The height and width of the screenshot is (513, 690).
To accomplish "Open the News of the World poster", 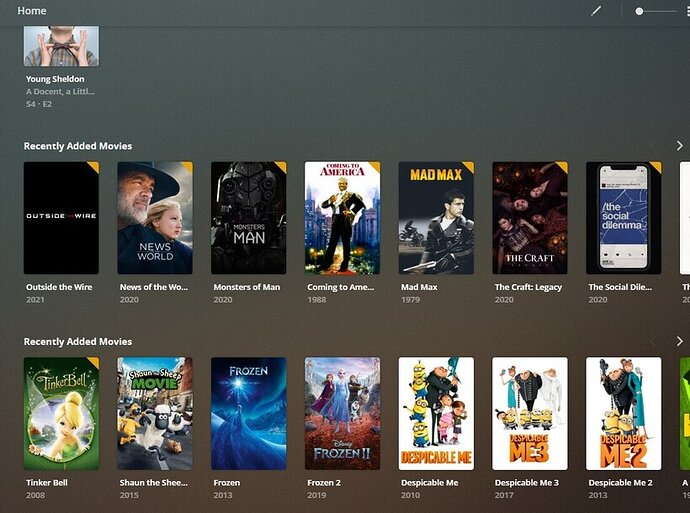I will coord(155,218).
